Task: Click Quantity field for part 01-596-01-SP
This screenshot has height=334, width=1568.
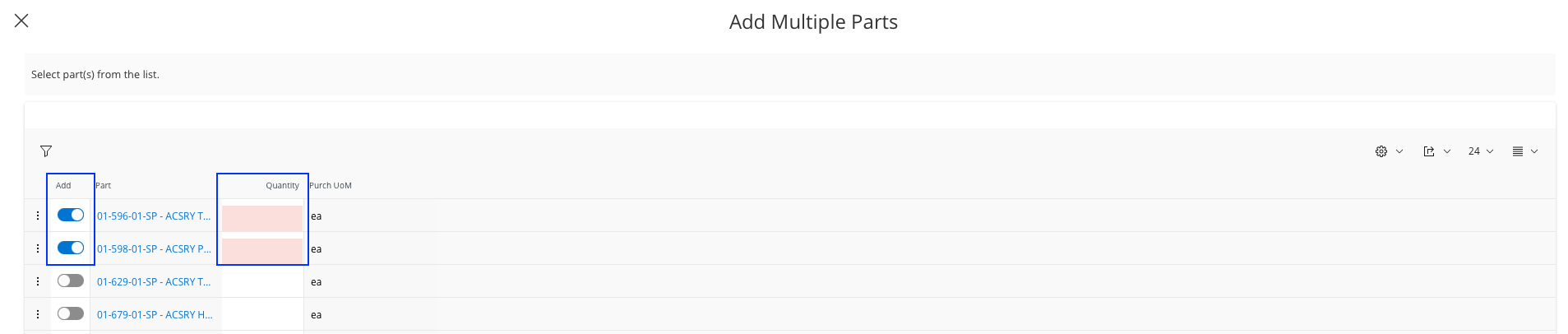Action: tap(262, 218)
